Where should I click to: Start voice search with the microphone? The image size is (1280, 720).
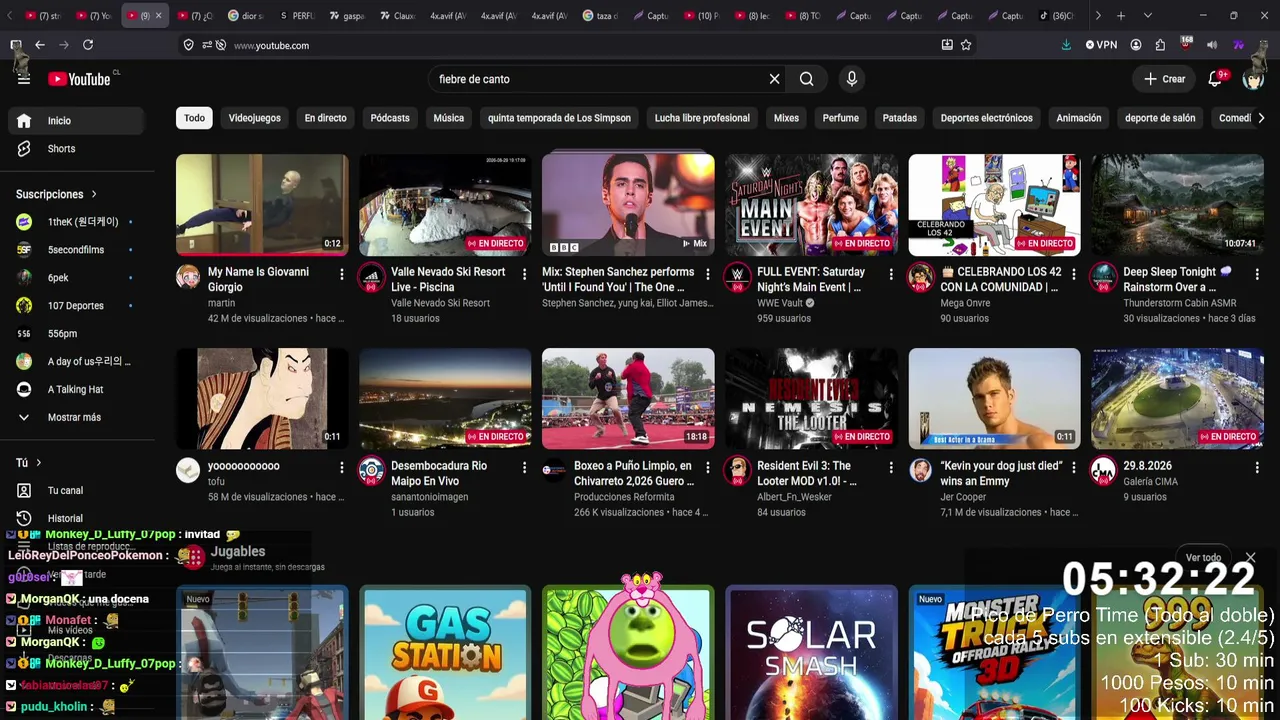click(x=851, y=79)
